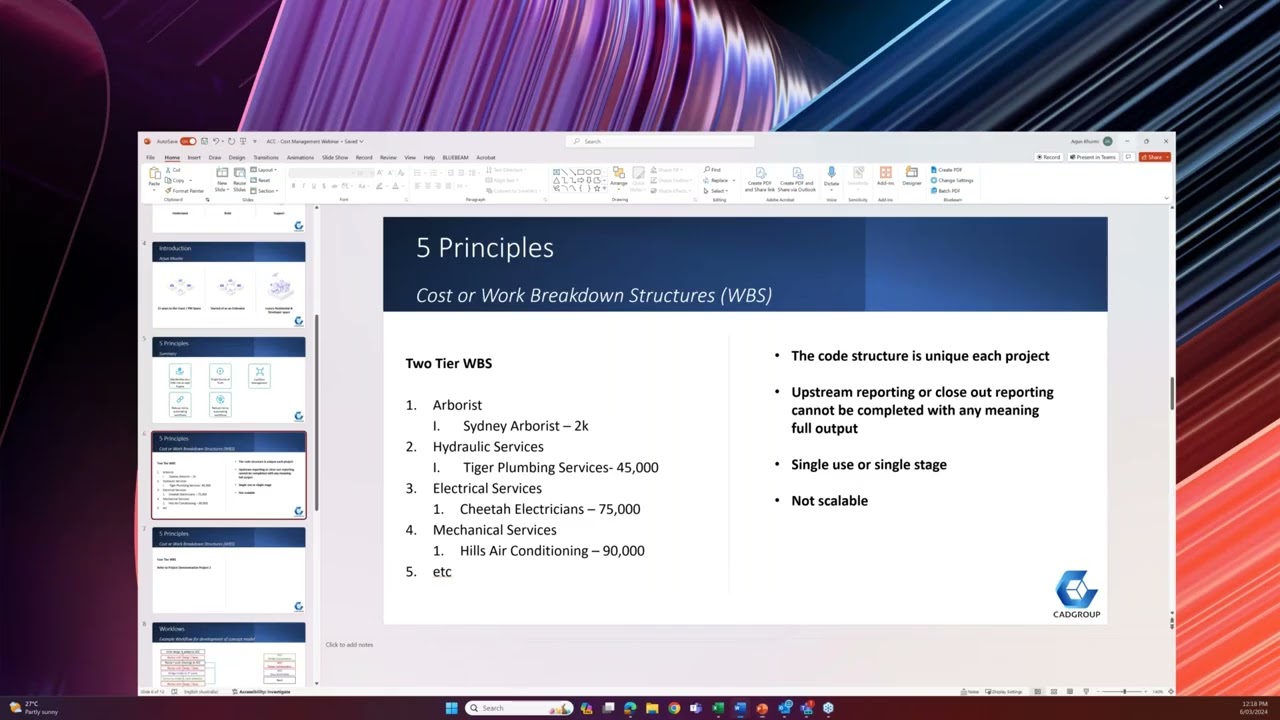Collapse the ribbon with the chevron
1280x720 pixels.
point(1167,198)
